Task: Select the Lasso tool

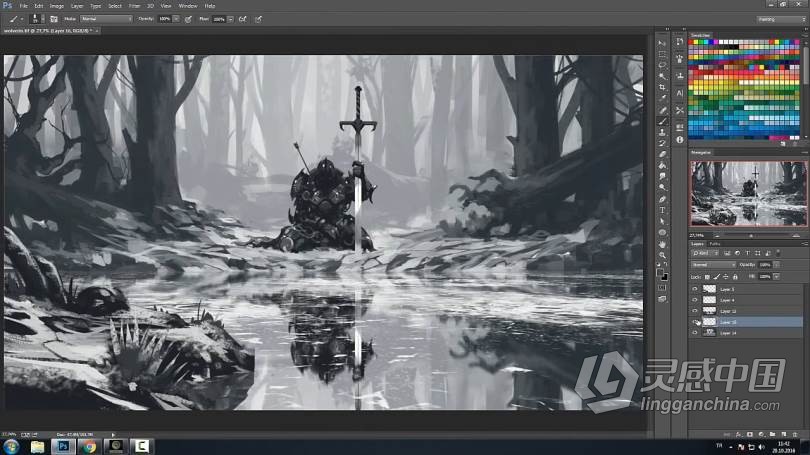Action: click(662, 65)
